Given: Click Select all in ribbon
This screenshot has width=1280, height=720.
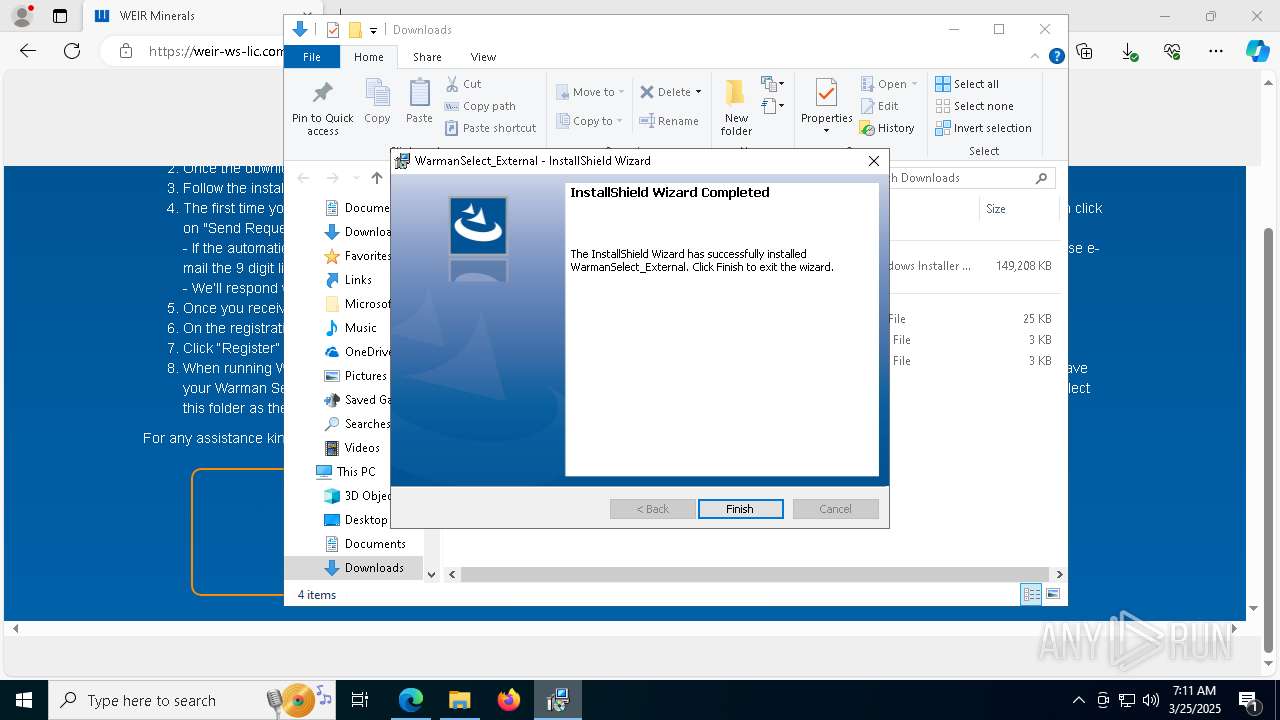Looking at the screenshot, I should point(967,84).
